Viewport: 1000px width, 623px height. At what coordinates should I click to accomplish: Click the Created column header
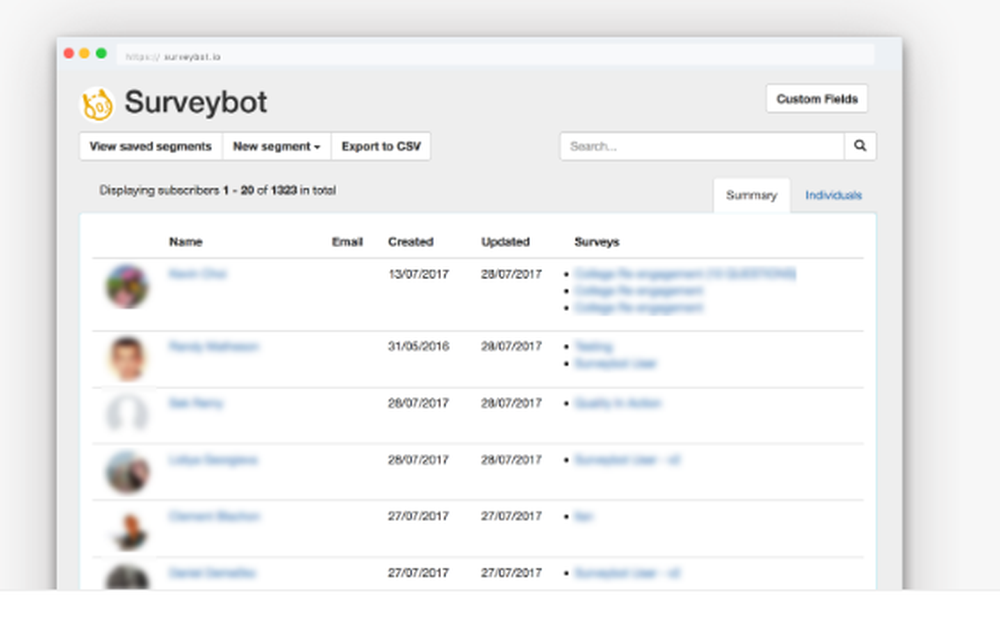point(411,242)
